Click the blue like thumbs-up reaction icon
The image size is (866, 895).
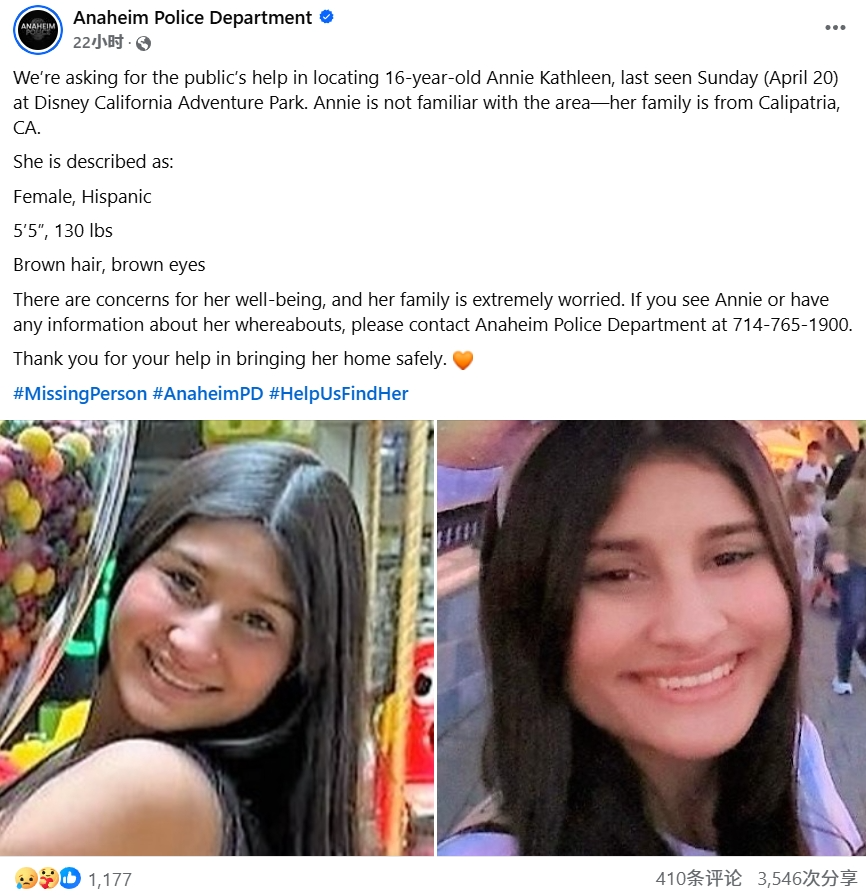click(70, 878)
